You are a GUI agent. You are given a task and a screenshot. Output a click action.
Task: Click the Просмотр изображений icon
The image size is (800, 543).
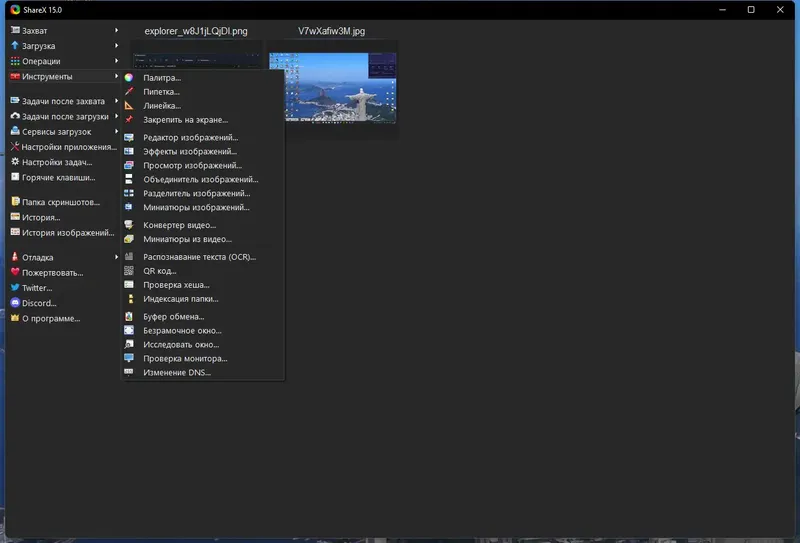click(129, 165)
